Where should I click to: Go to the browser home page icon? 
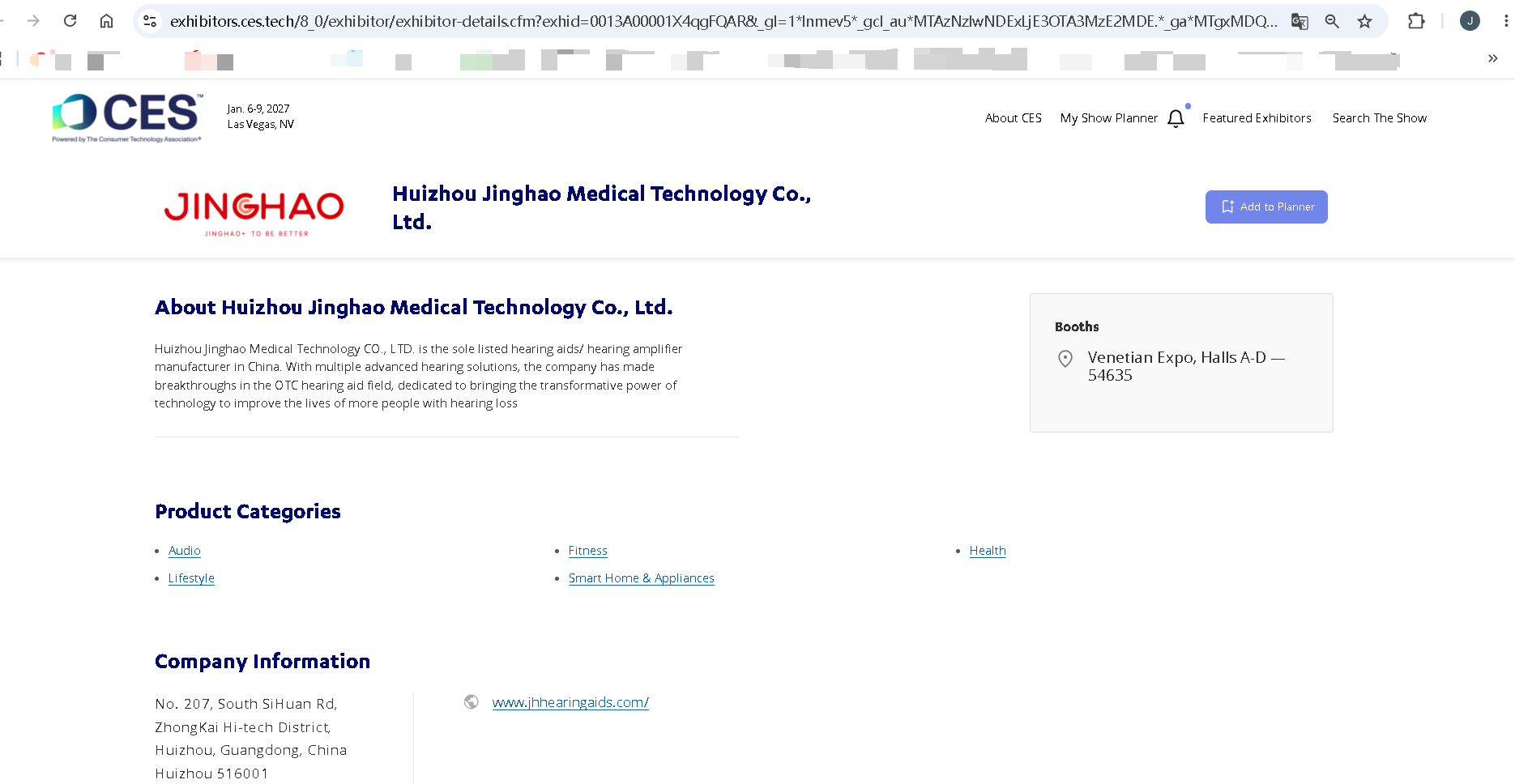click(x=106, y=21)
